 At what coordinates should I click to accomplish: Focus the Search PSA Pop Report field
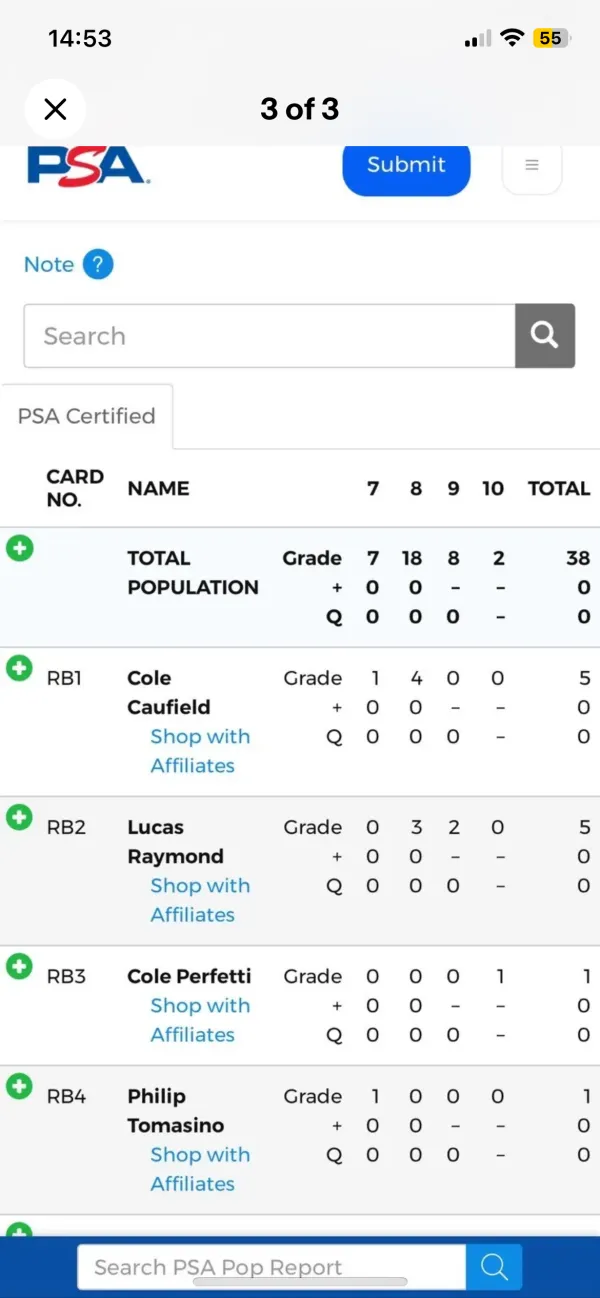point(272,1267)
